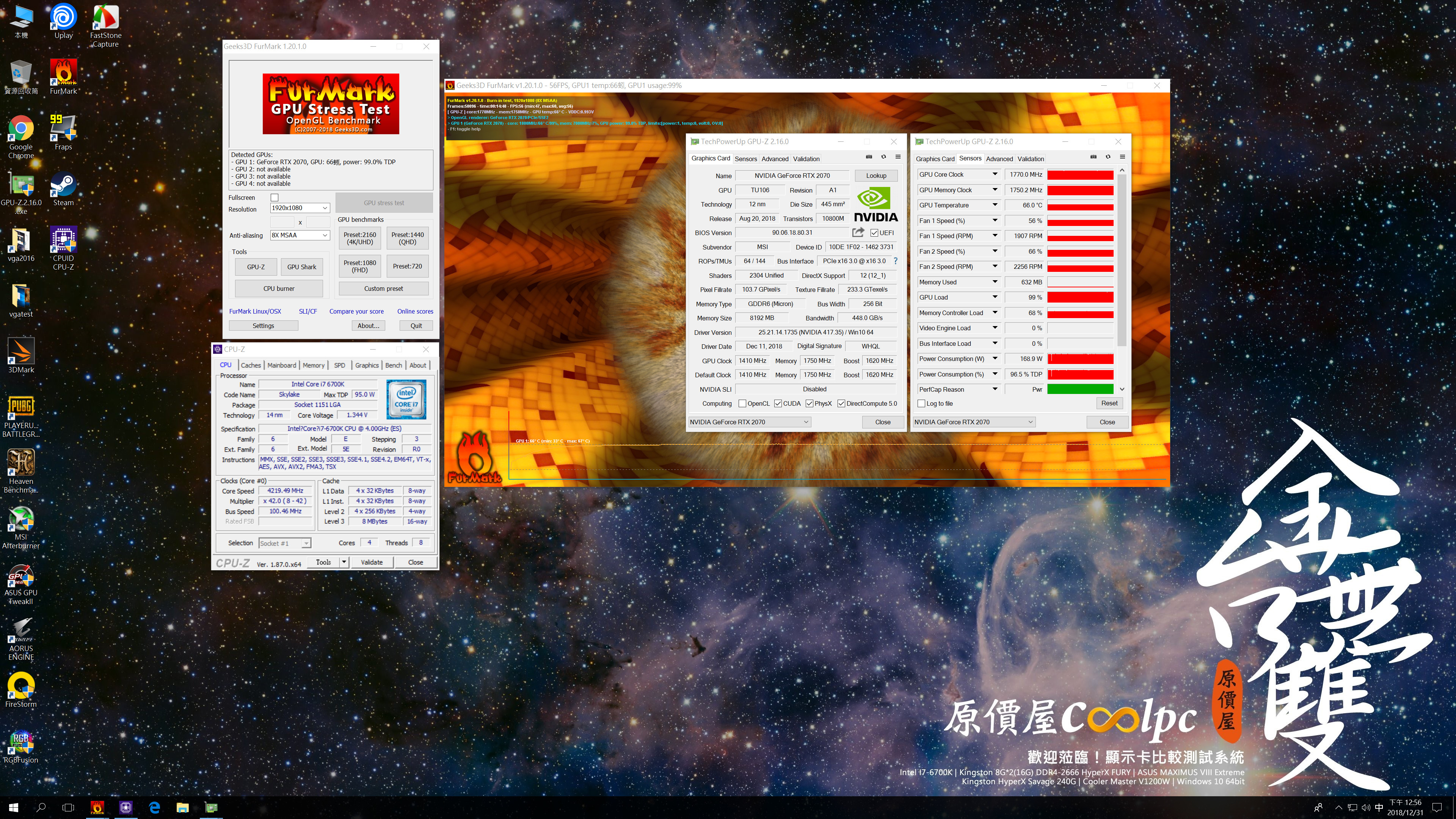Image resolution: width=1456 pixels, height=819 pixels.
Task: Open the Resolution 1920x1080 dropdown
Action: coord(300,208)
